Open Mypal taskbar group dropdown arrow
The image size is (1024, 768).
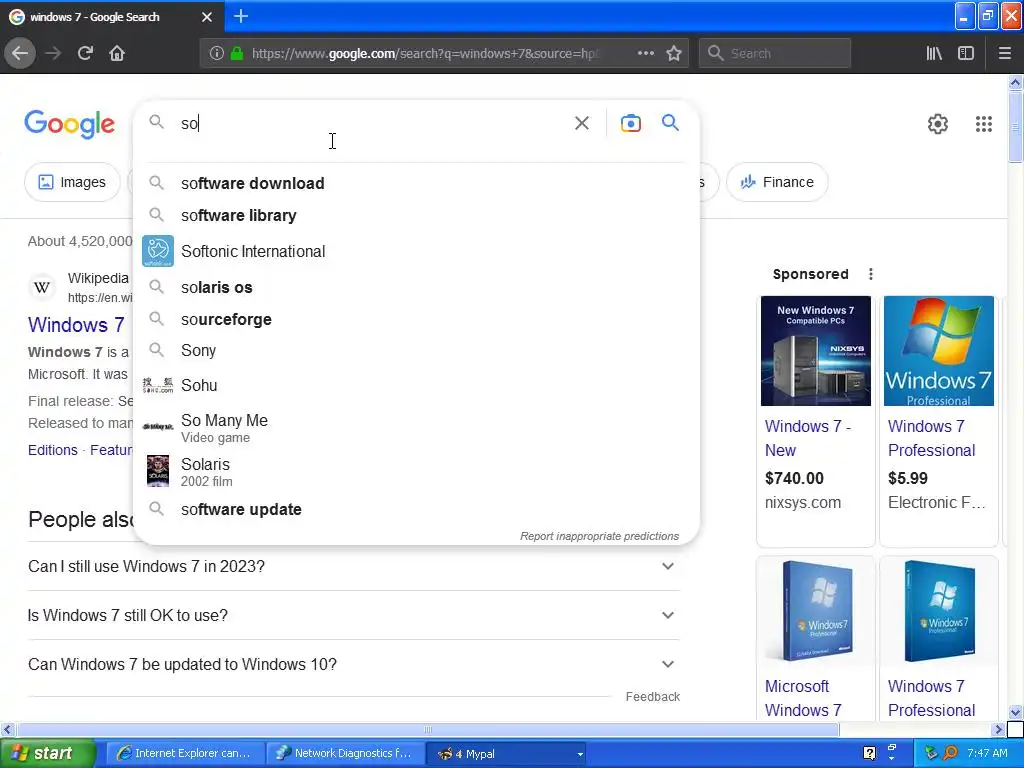(x=579, y=754)
